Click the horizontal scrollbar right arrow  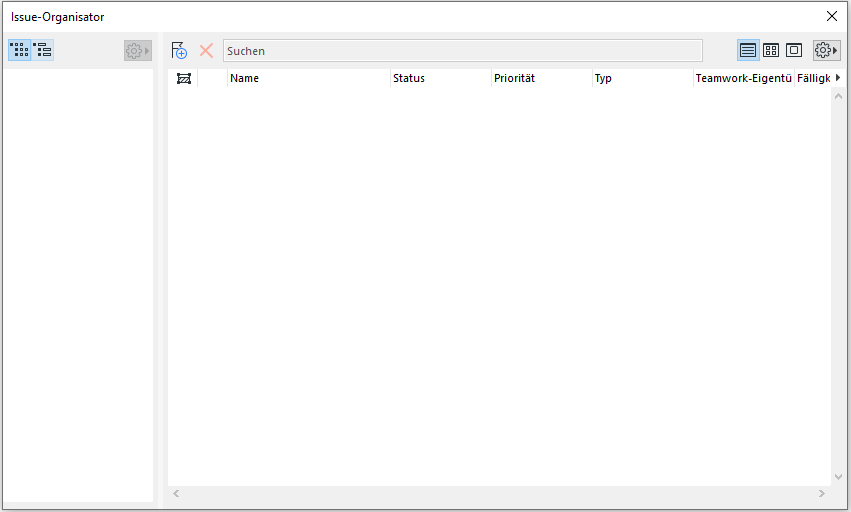[x=822, y=493]
